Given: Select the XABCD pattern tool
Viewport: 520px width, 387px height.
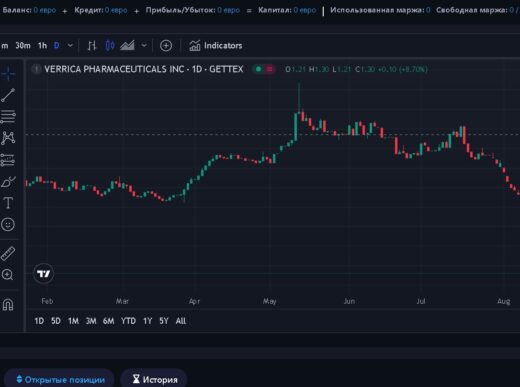Looking at the screenshot, I should pyautogui.click(x=8, y=138).
